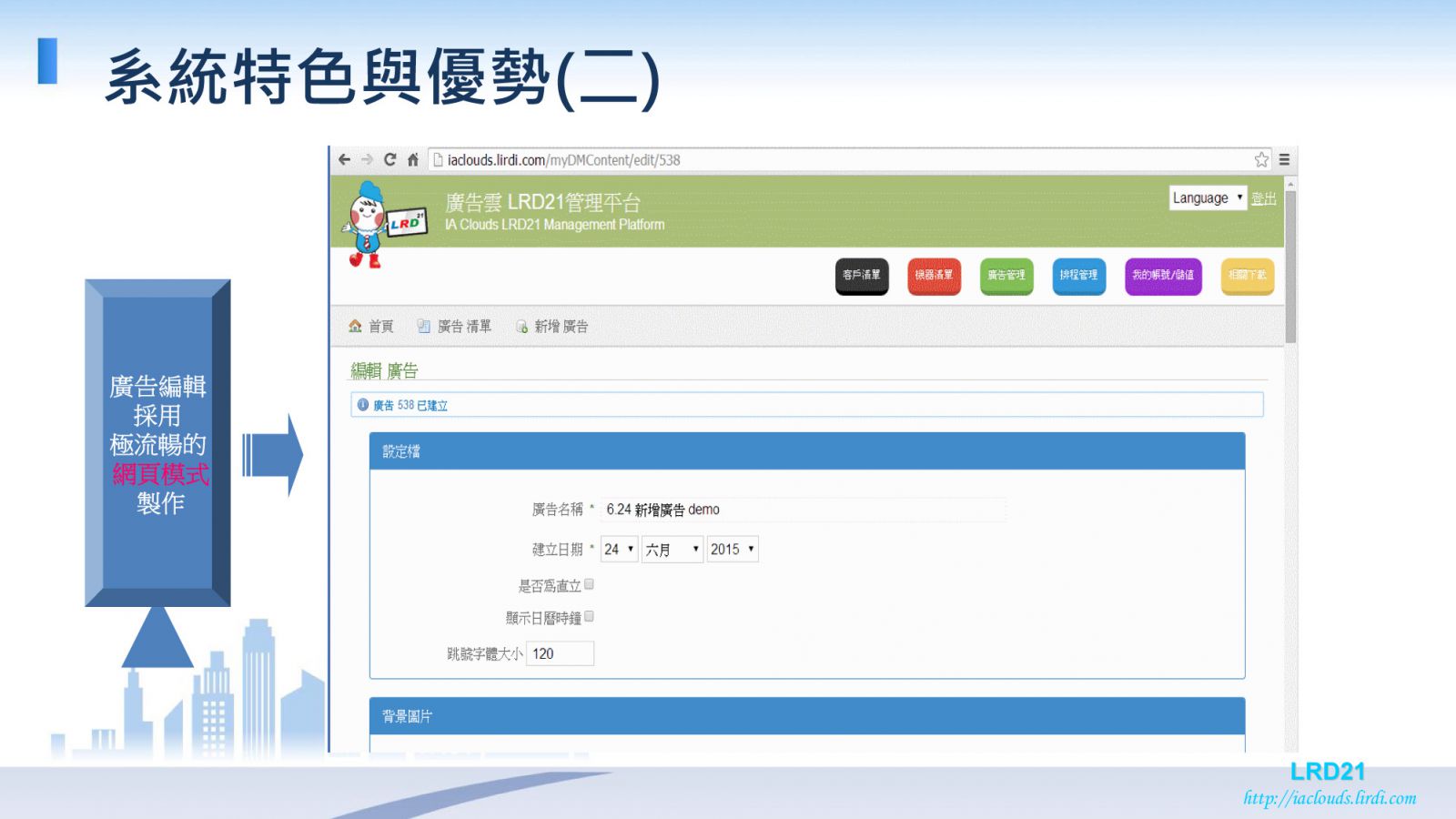The height and width of the screenshot is (819, 1456).
Task: Click the 背景圖片 panel header
Action: (807, 716)
